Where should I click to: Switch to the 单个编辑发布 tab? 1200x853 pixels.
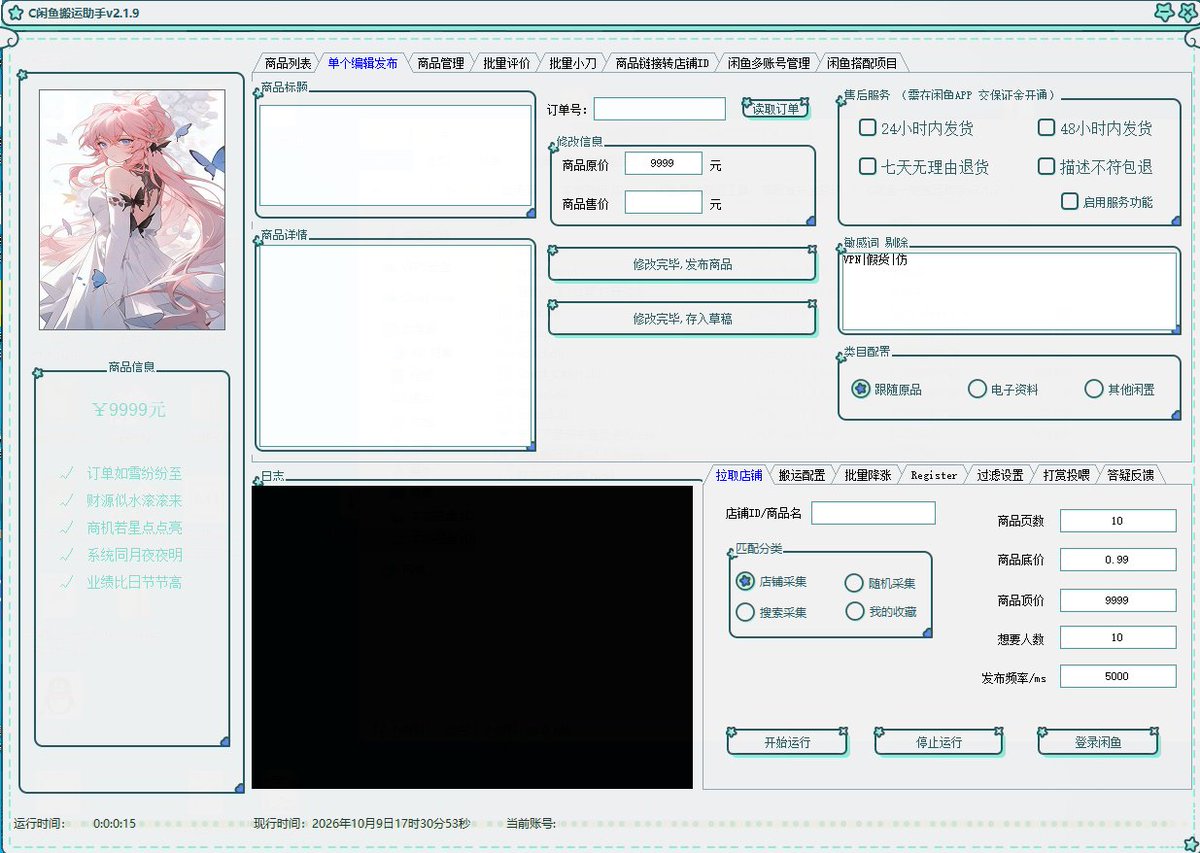362,63
